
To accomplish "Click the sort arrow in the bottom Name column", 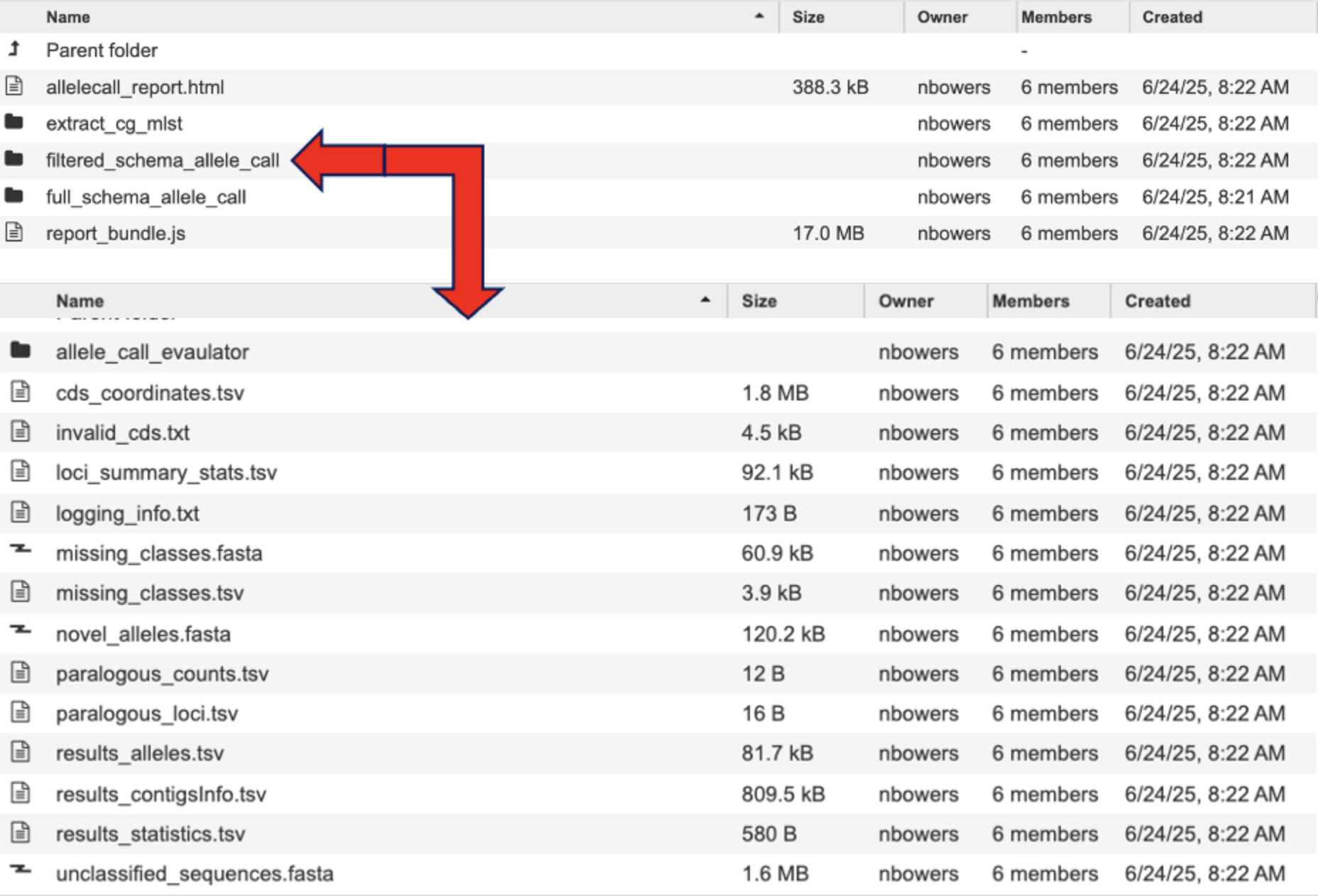I will point(704,300).
